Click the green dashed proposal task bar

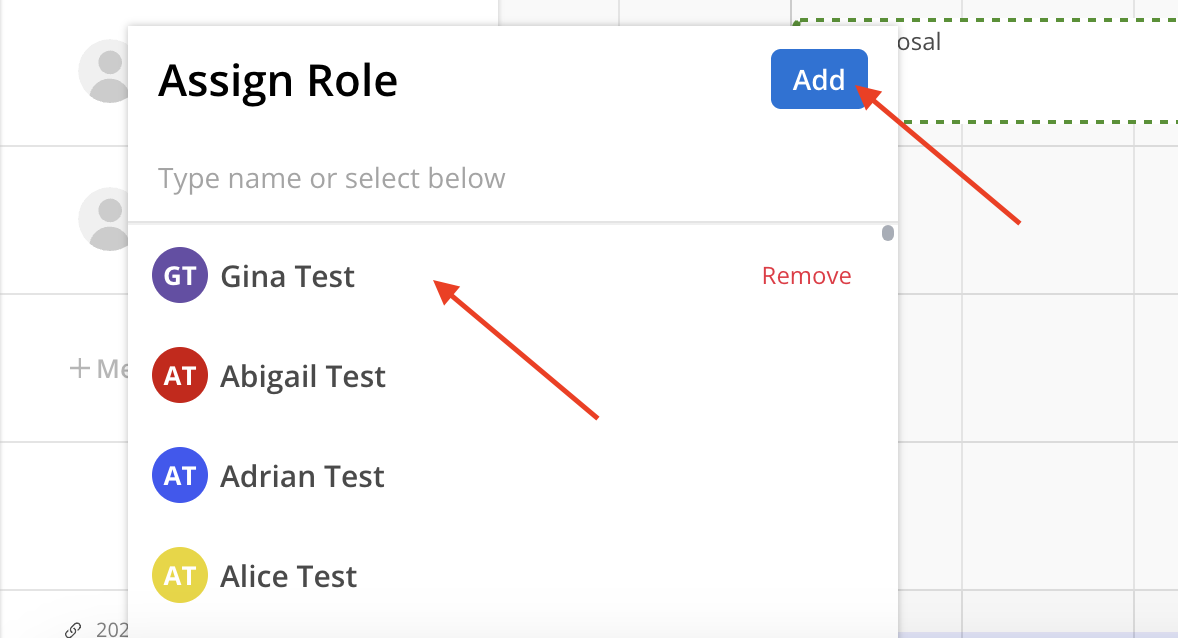tap(1037, 71)
